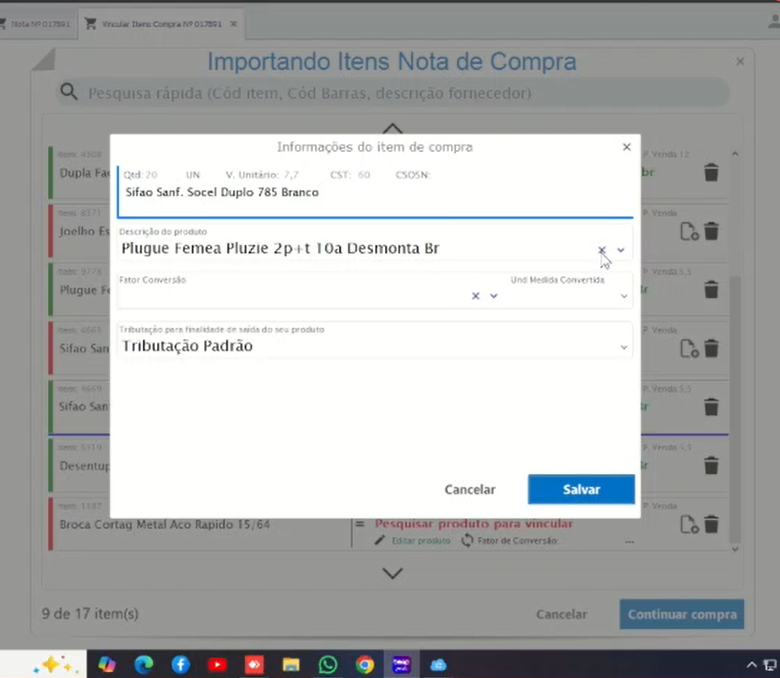This screenshot has width=780, height=678.
Task: Close the Vincular Itens Compra tab
Action: 233,23
